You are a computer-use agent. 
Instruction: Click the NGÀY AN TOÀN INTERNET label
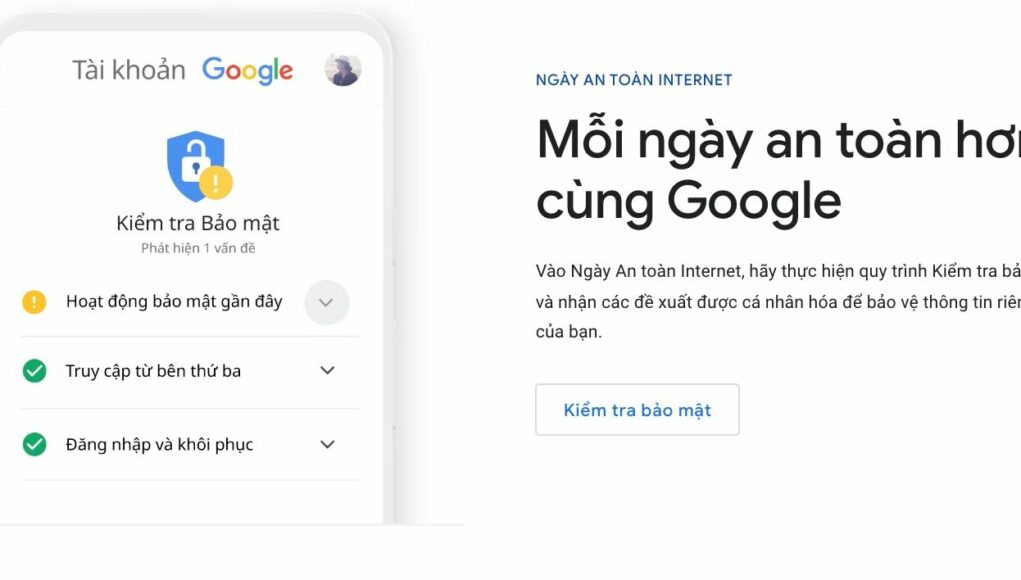634,80
